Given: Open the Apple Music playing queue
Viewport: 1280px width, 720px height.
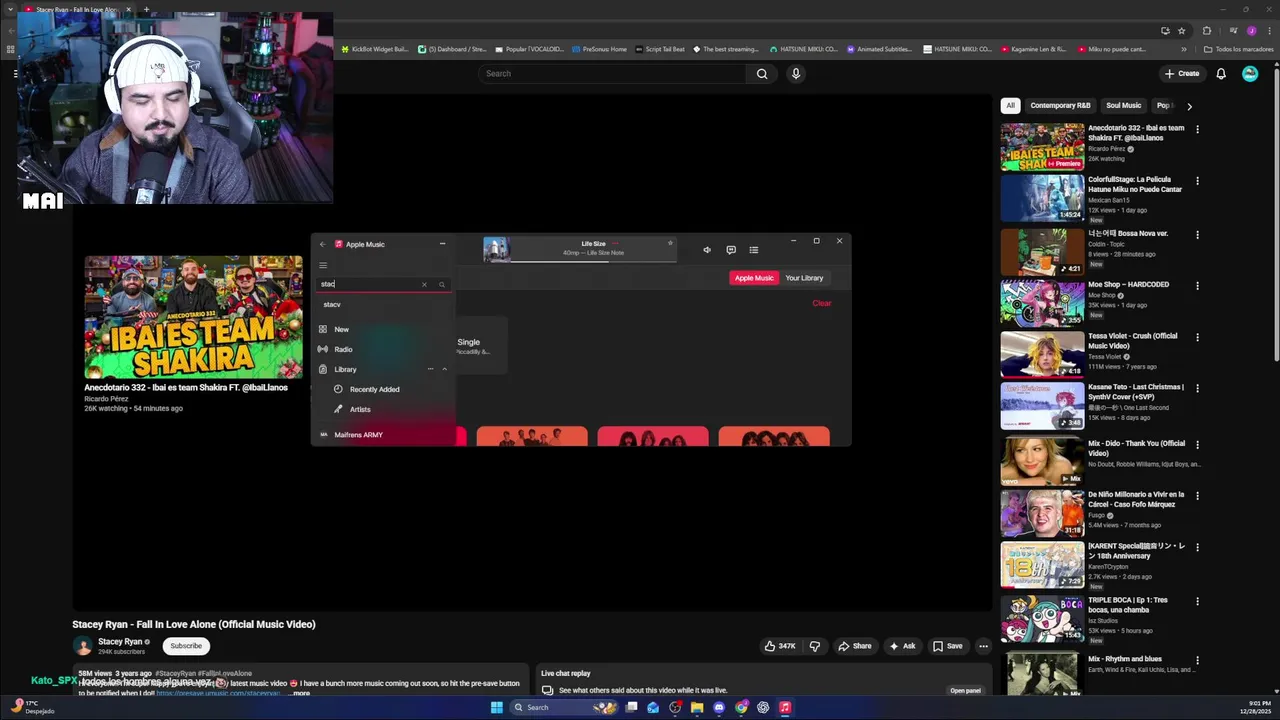Looking at the screenshot, I should pos(754,250).
